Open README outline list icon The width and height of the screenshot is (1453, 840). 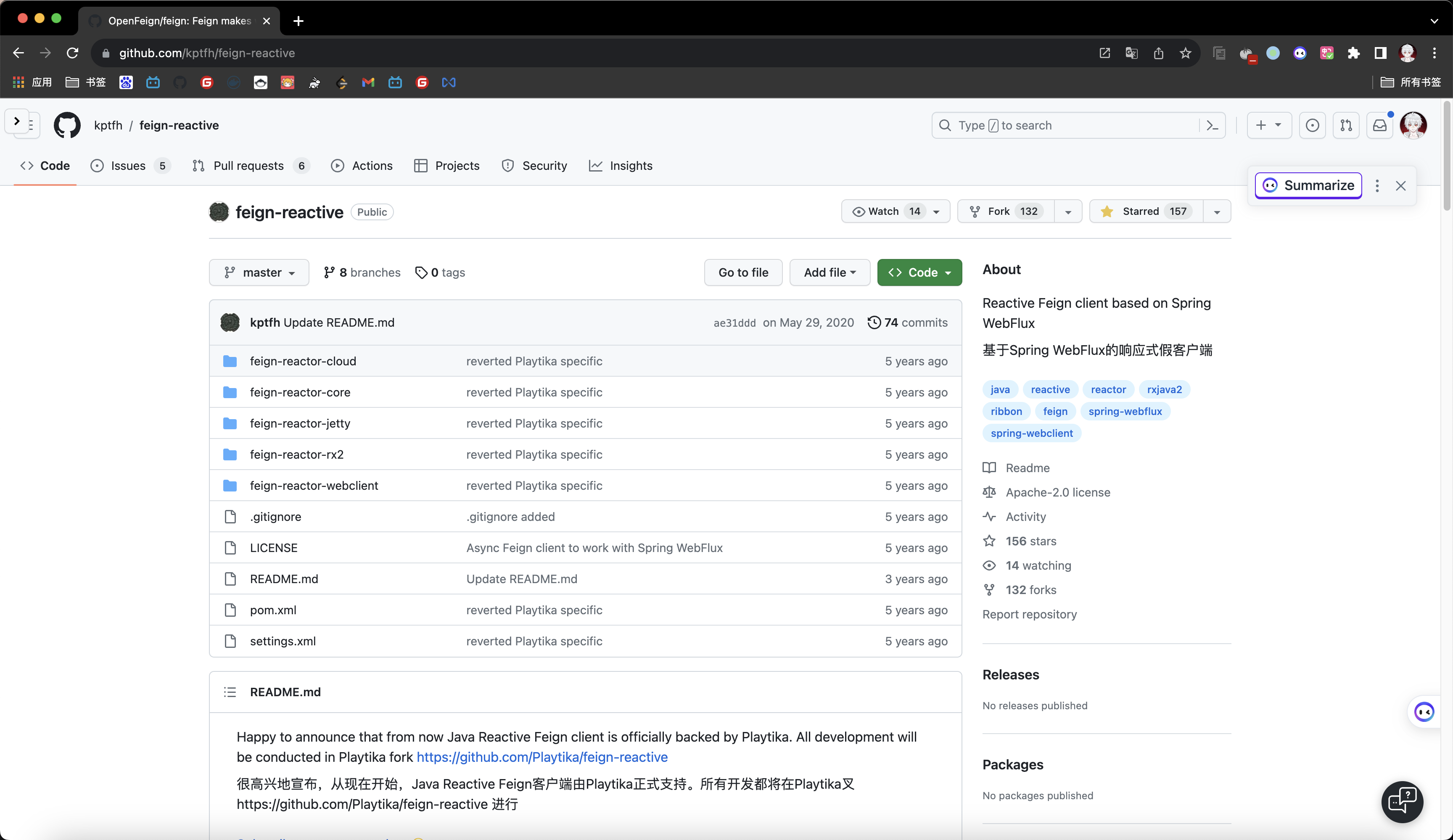[x=230, y=692]
